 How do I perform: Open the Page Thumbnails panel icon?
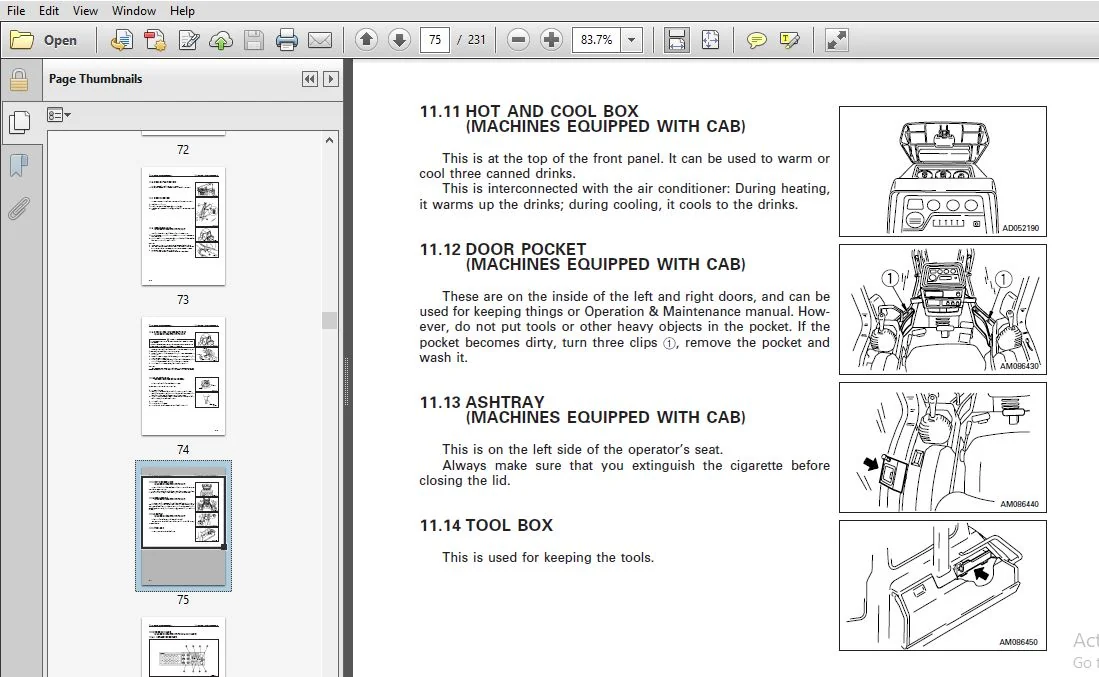(19, 123)
